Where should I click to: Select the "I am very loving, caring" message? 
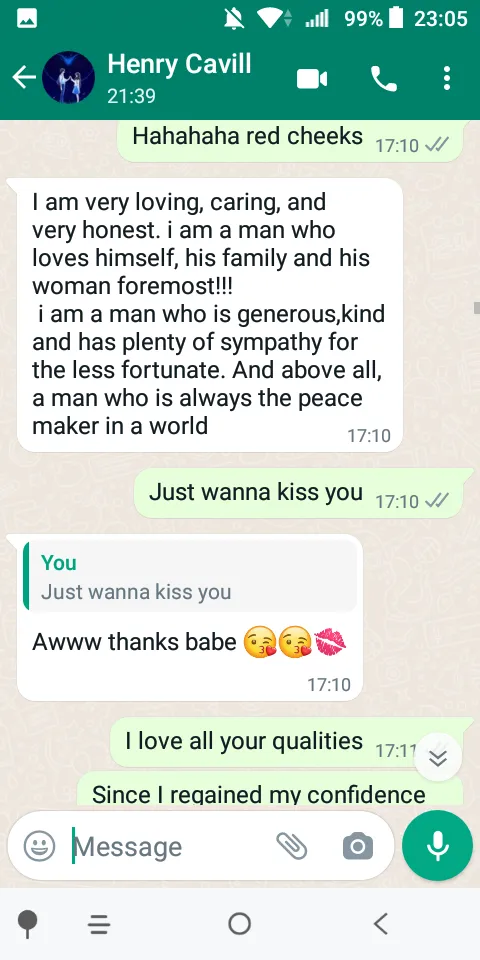[x=210, y=315]
